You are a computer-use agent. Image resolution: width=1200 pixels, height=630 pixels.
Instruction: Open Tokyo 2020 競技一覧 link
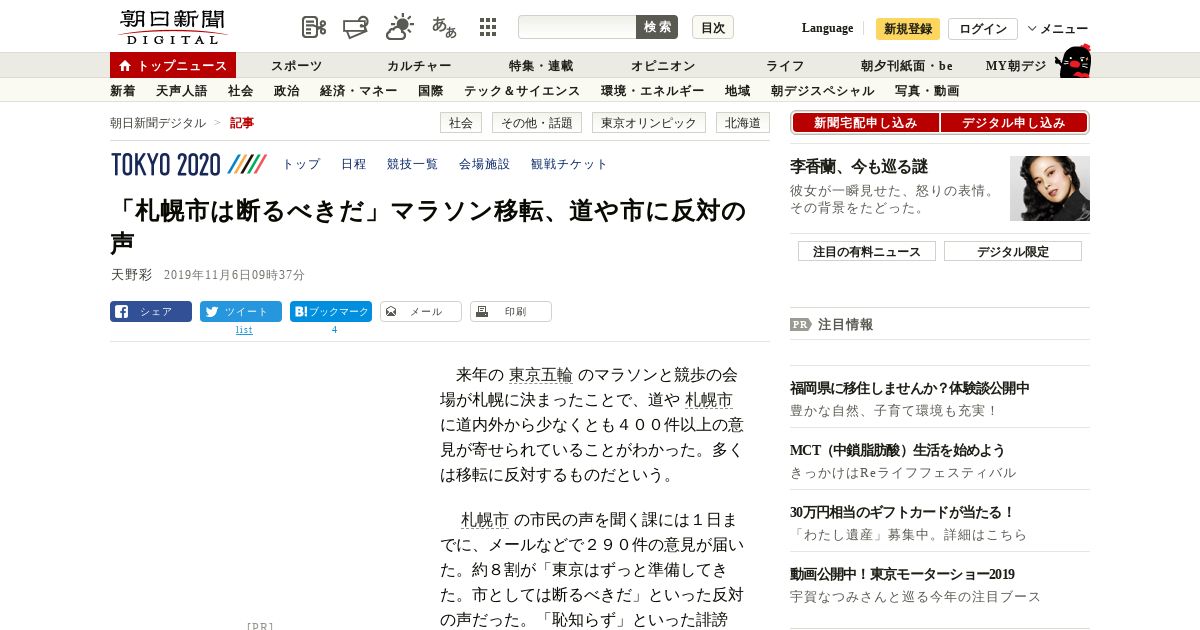(x=413, y=164)
